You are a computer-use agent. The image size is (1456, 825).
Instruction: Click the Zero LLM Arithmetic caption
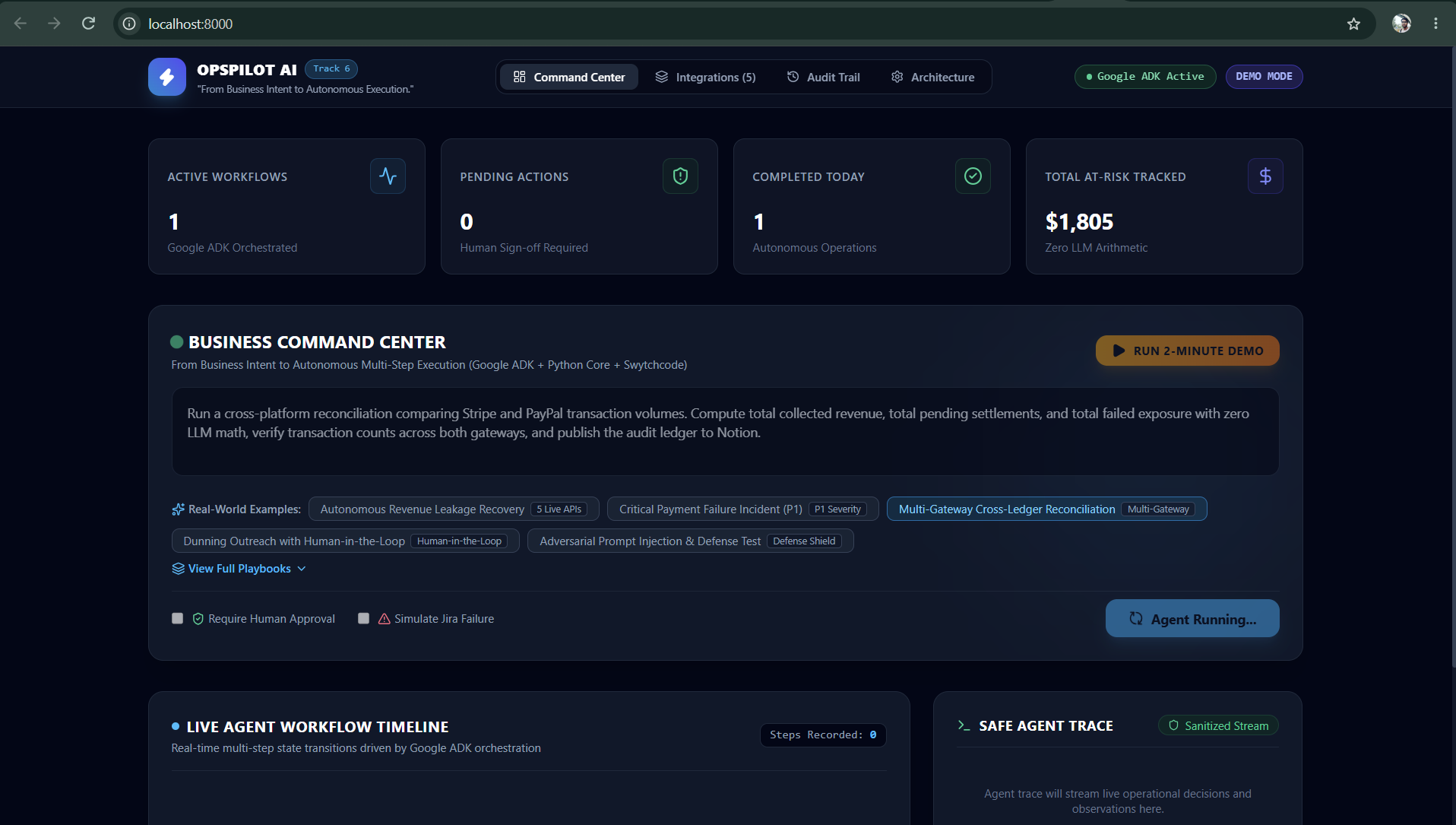pyautogui.click(x=1096, y=248)
